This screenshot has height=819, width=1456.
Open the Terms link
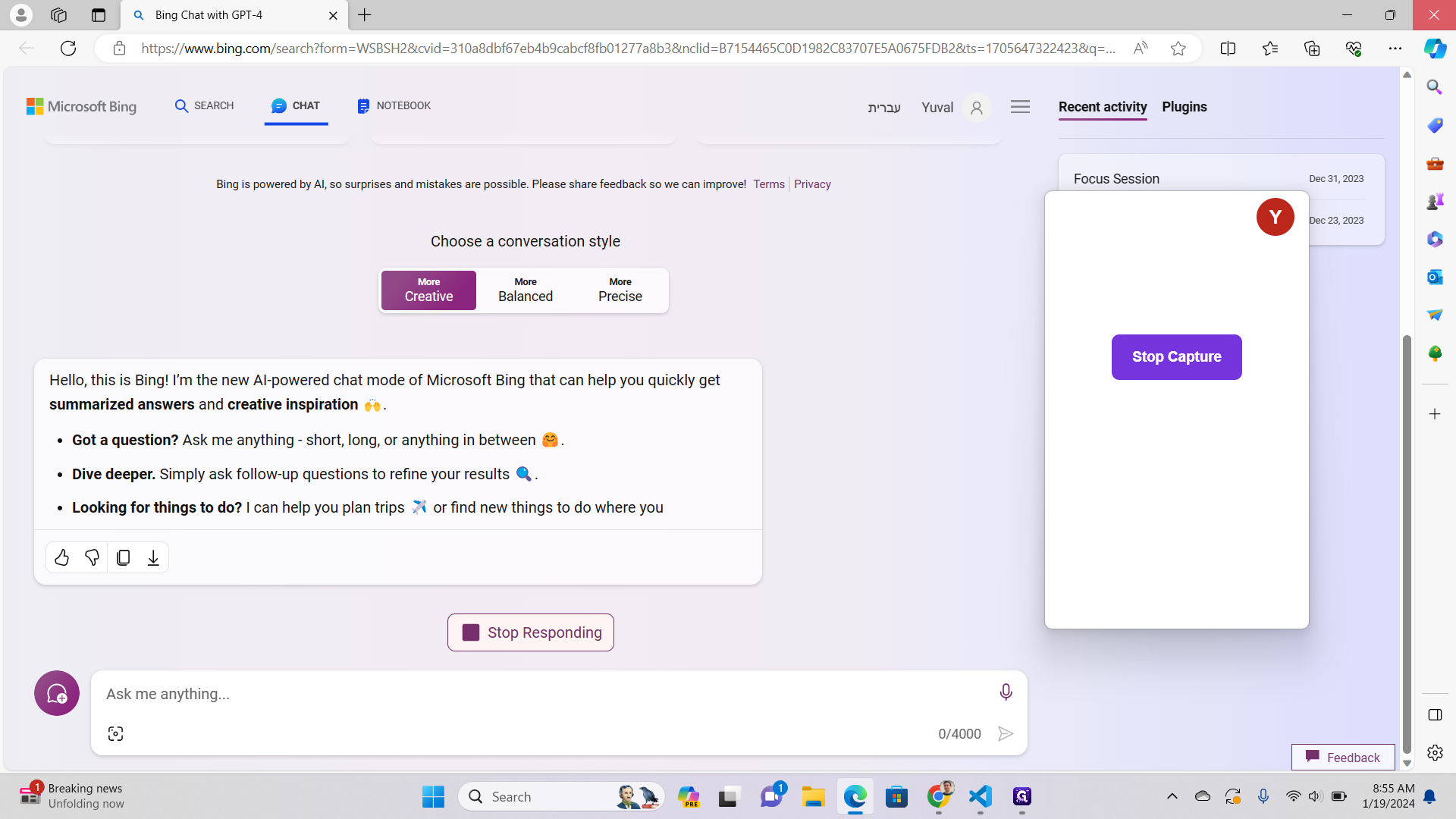(x=769, y=184)
